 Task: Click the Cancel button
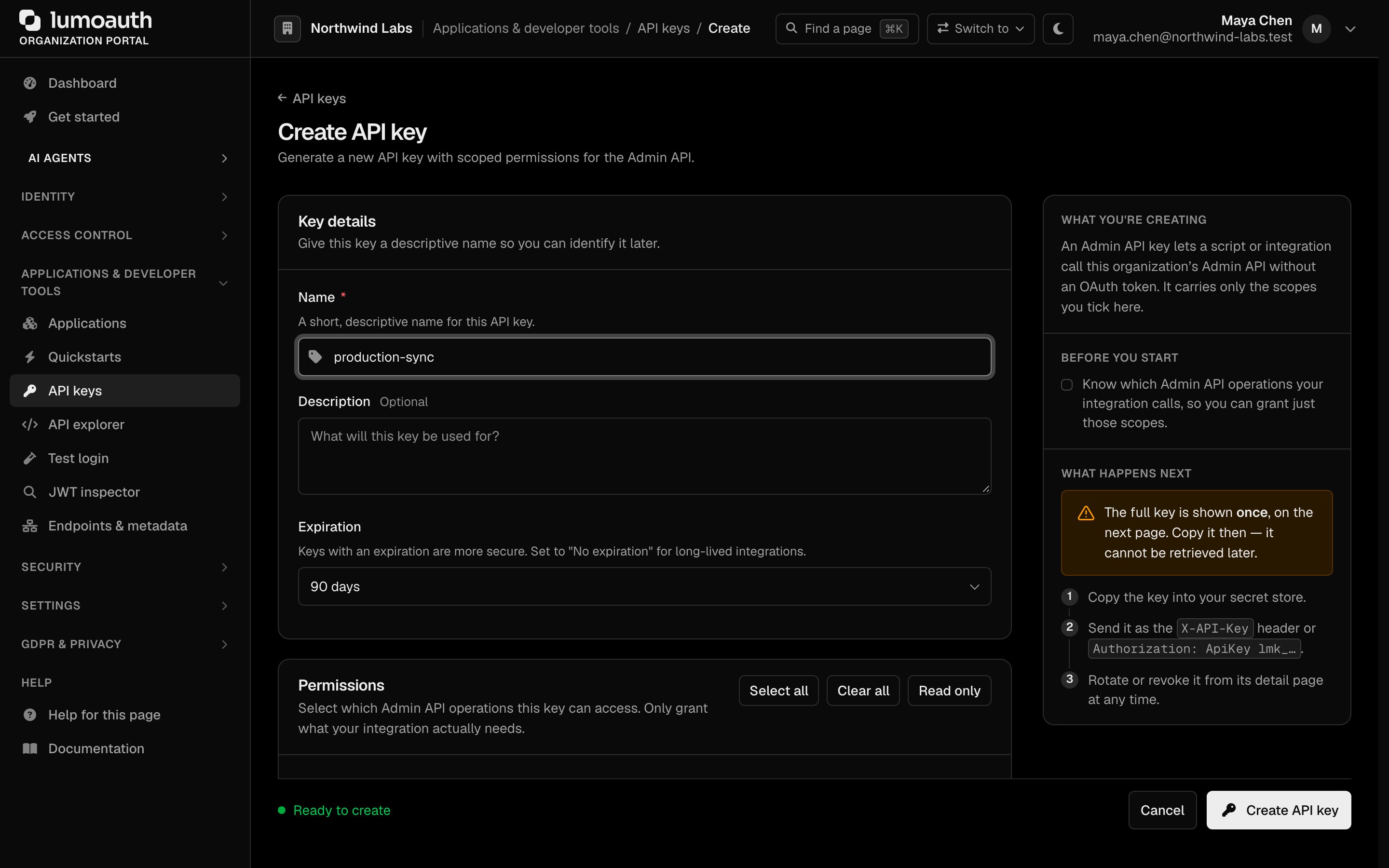1162,810
